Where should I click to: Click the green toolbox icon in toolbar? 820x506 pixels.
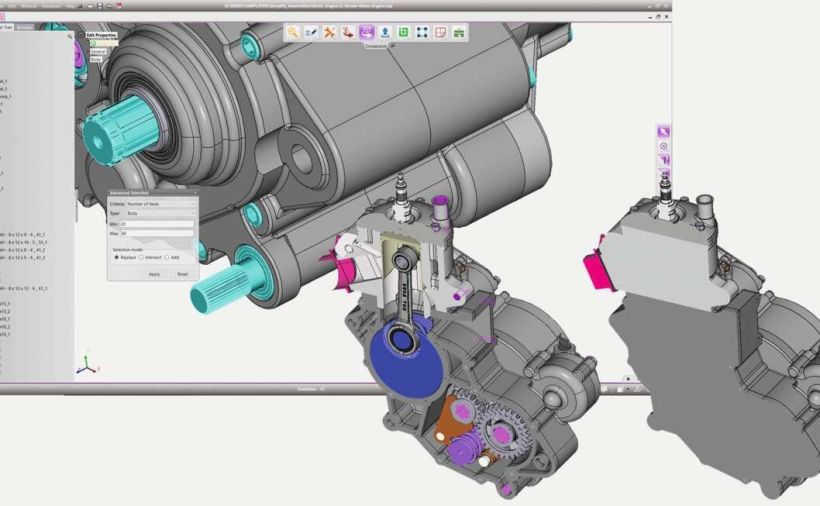(x=459, y=32)
